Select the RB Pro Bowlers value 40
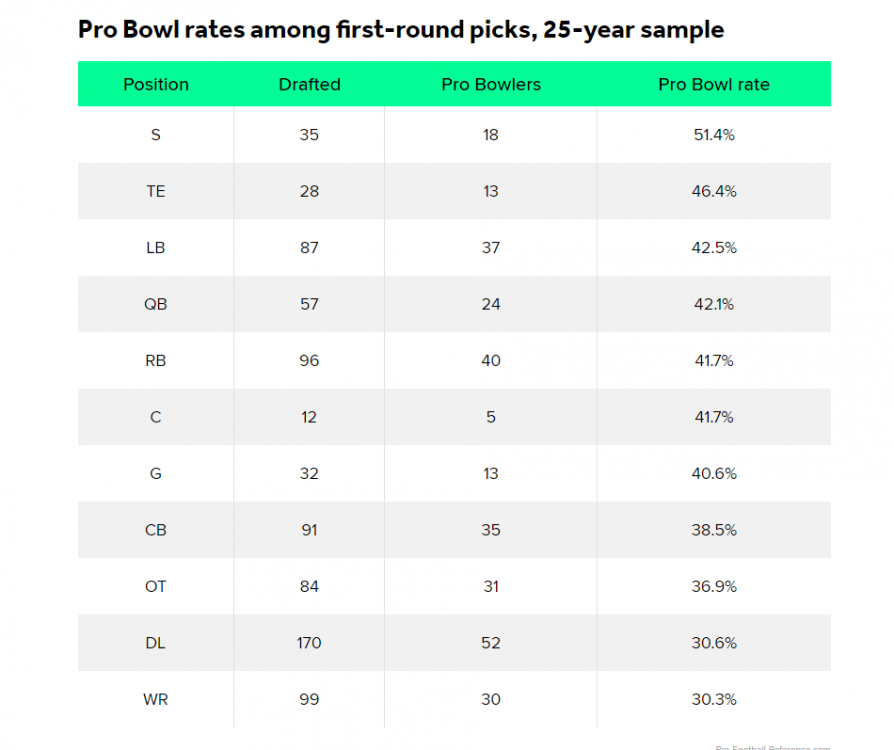894x750 pixels. coord(491,360)
